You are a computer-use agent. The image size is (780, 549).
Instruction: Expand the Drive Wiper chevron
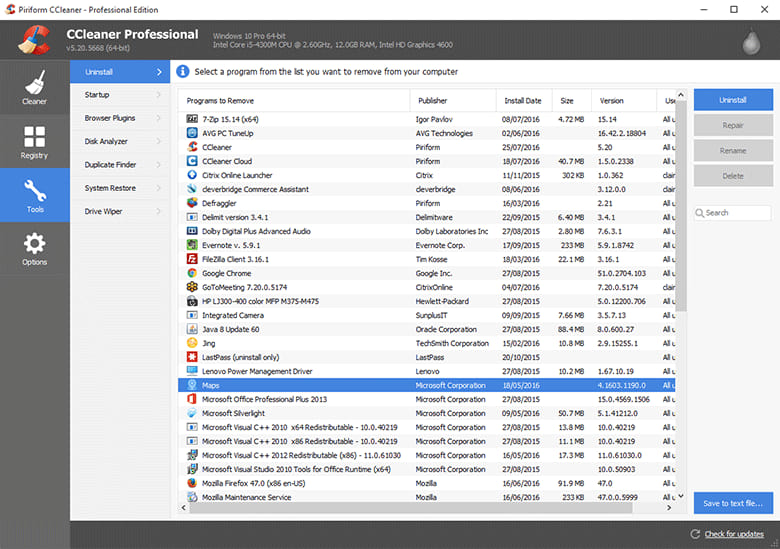point(159,211)
